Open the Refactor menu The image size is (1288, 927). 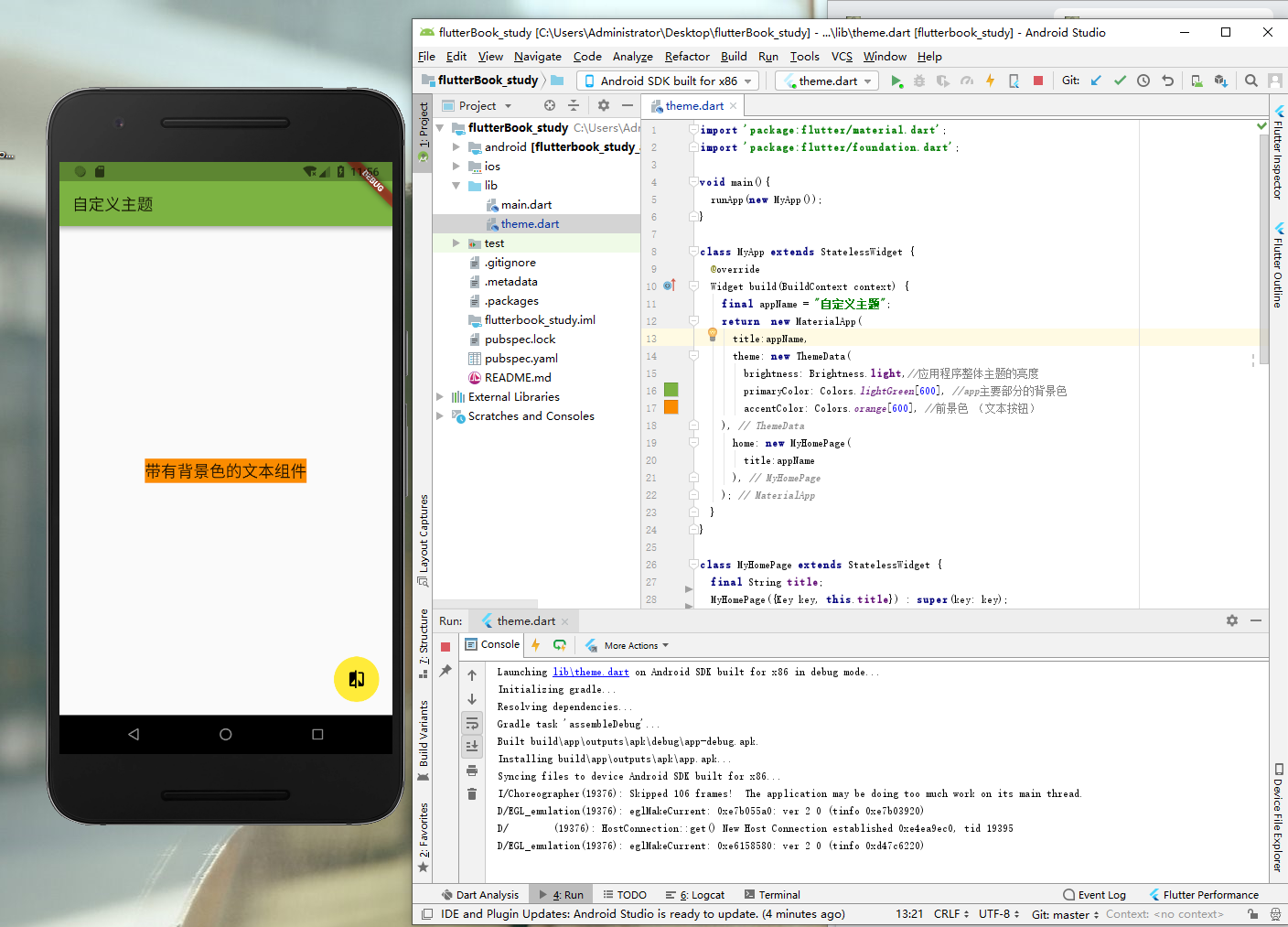point(687,56)
